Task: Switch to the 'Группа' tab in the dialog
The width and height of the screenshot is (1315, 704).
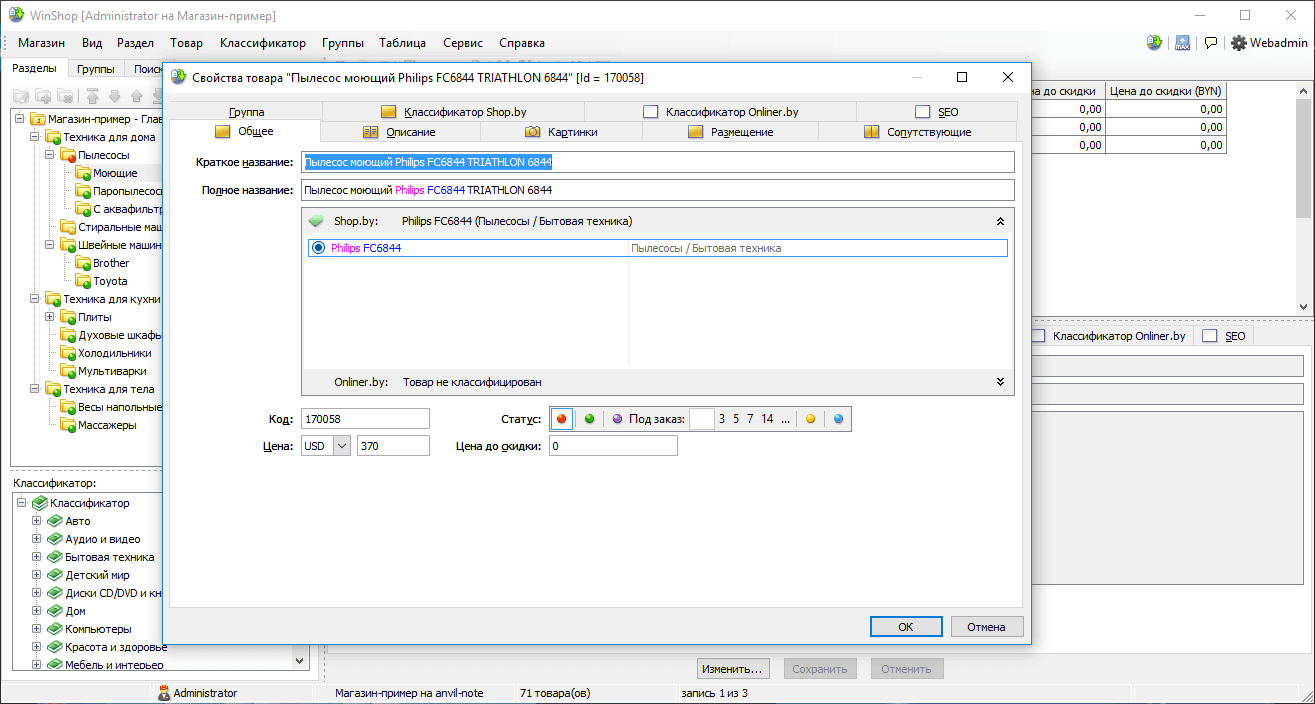Action: pyautogui.click(x=246, y=112)
